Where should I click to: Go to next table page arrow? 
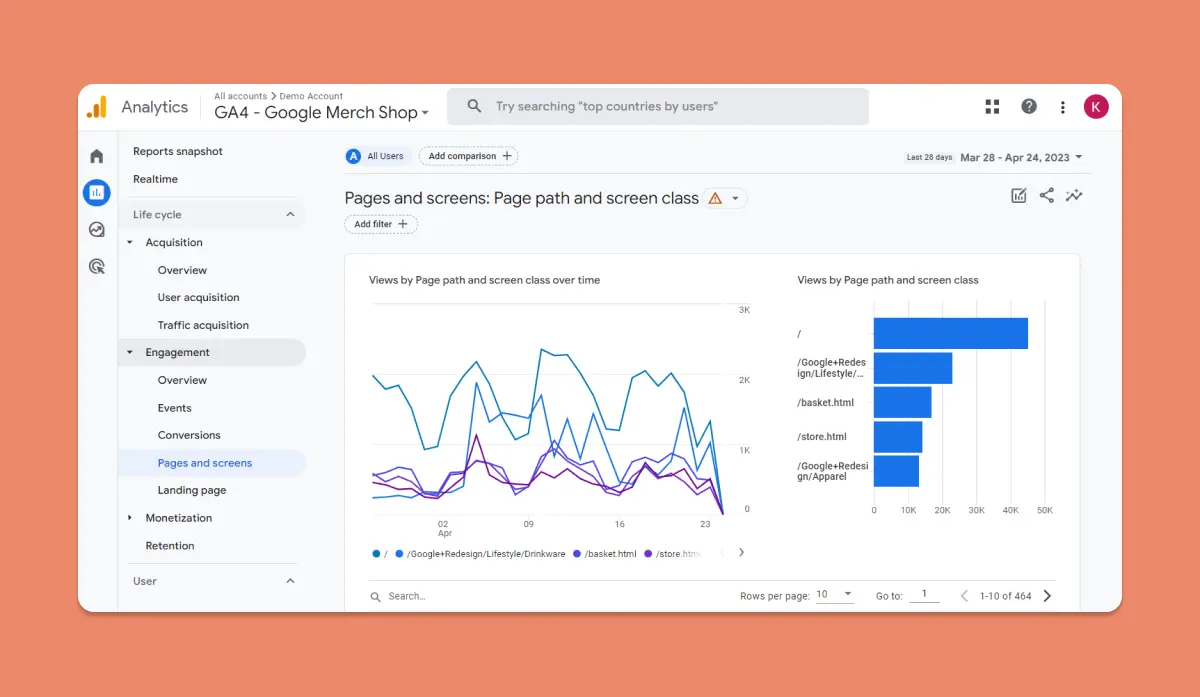pyautogui.click(x=1047, y=596)
